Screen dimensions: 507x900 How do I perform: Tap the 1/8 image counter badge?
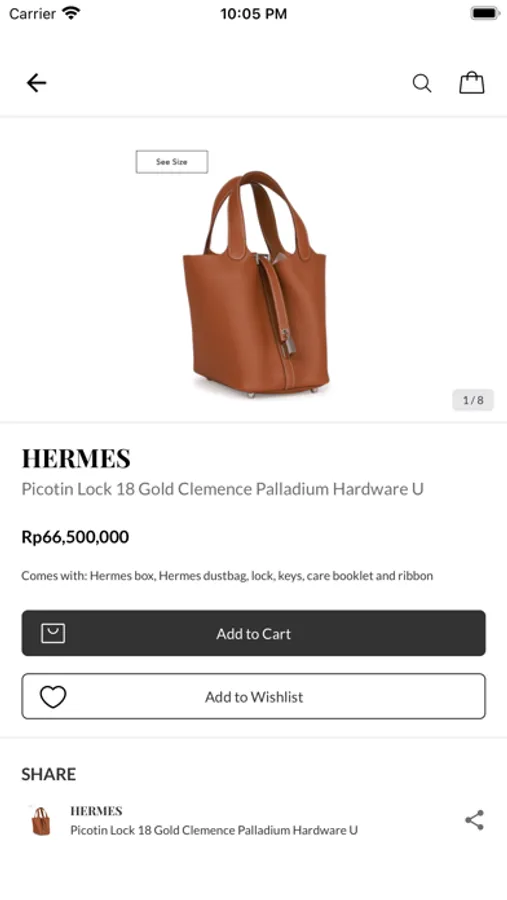pos(473,400)
